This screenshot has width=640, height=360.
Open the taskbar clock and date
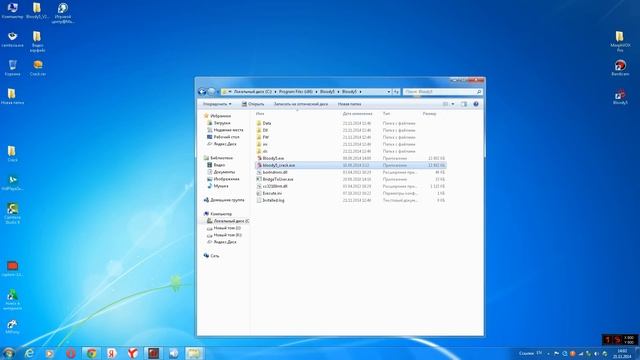[x=622, y=353]
